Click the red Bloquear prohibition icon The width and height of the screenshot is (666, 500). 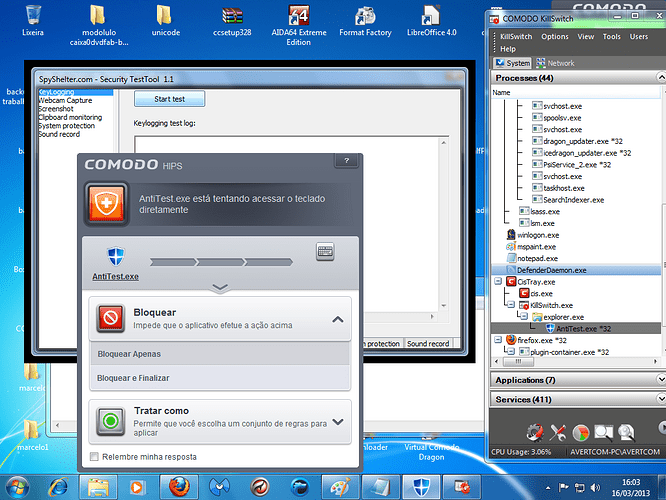(110, 318)
